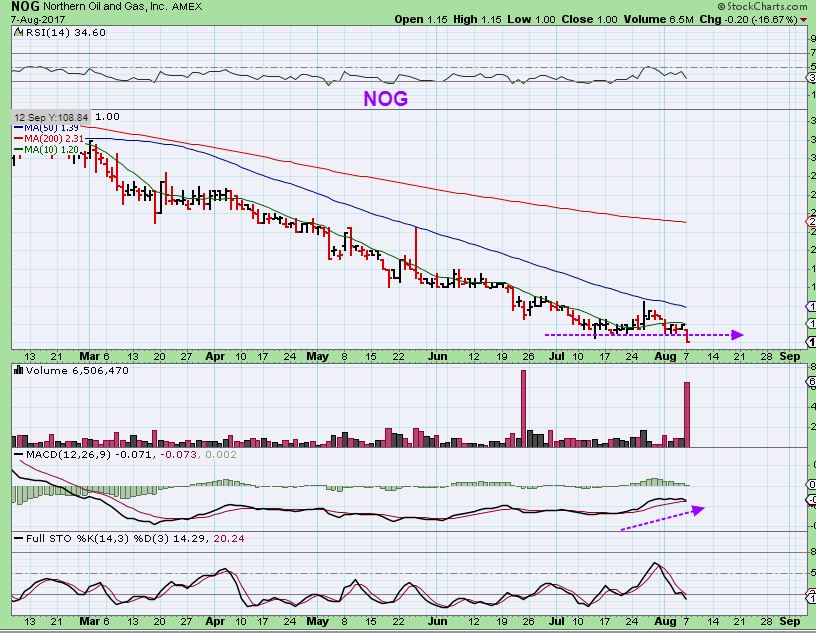Click the '12 Sep Y:108.84' crosshair readout

51,117
